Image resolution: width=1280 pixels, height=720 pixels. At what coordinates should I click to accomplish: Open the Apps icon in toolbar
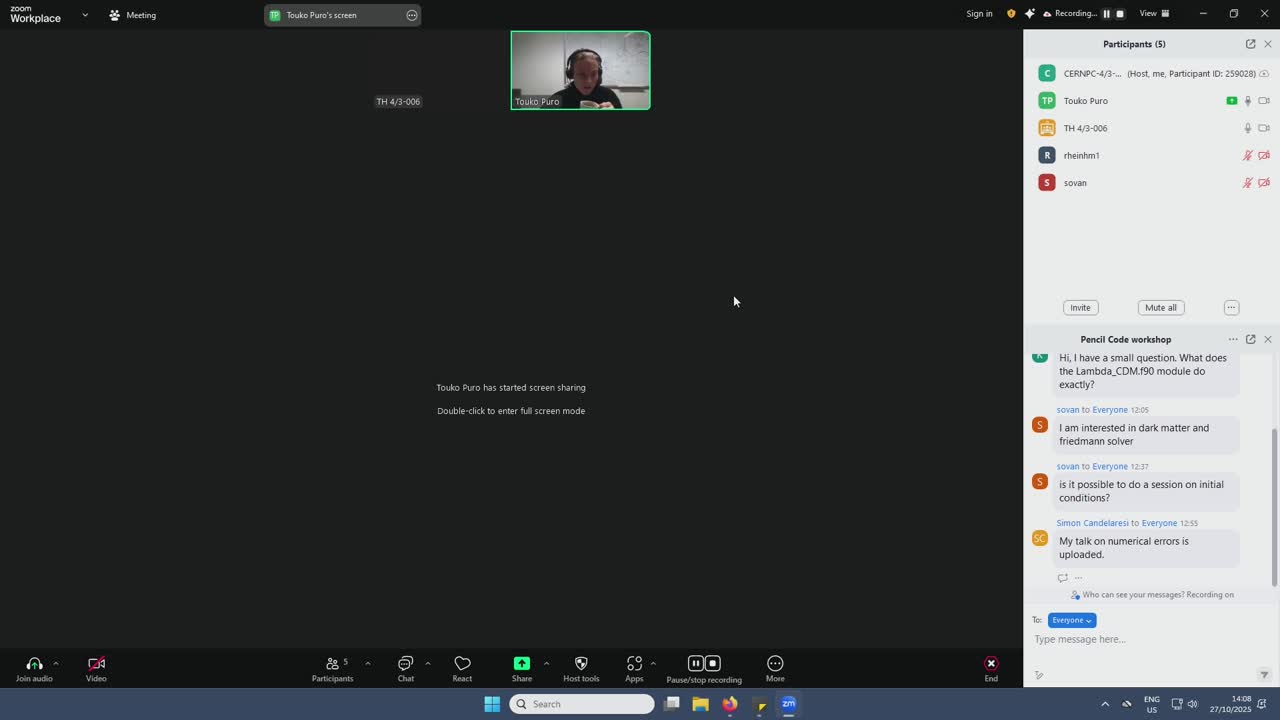[x=634, y=664]
